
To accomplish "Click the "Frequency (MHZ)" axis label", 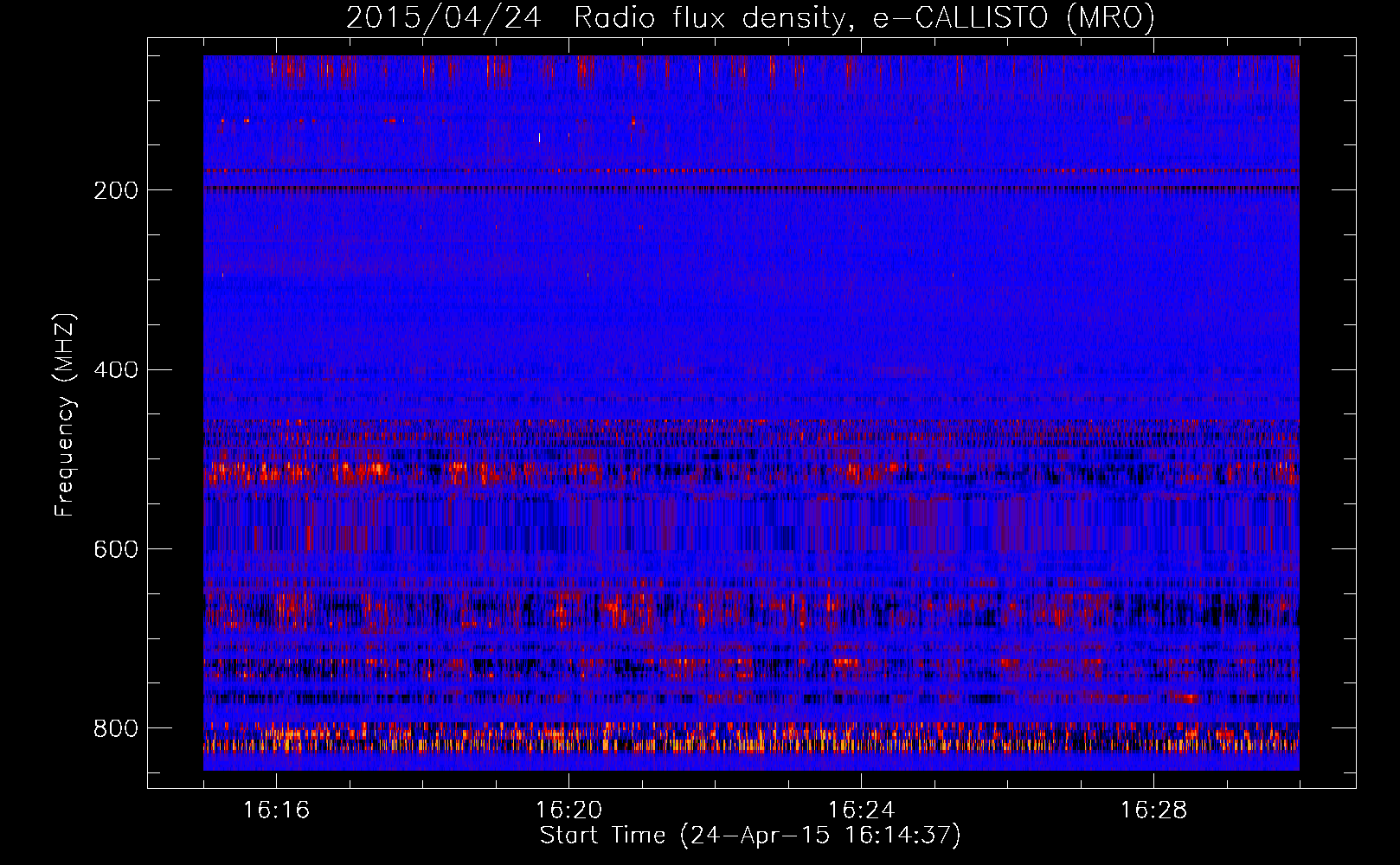I will pyautogui.click(x=65, y=414).
